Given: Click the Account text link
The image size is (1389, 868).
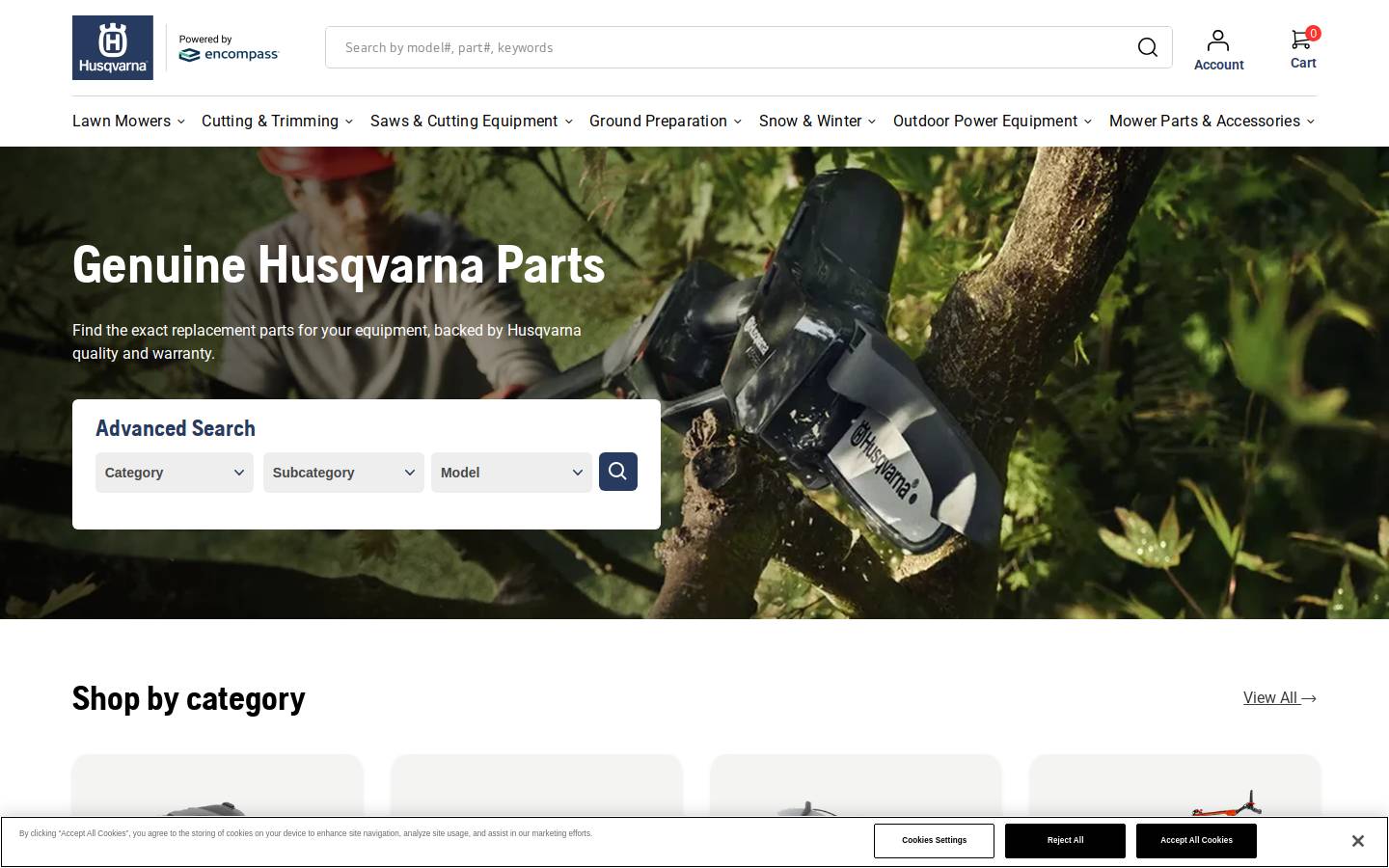Looking at the screenshot, I should tap(1218, 65).
